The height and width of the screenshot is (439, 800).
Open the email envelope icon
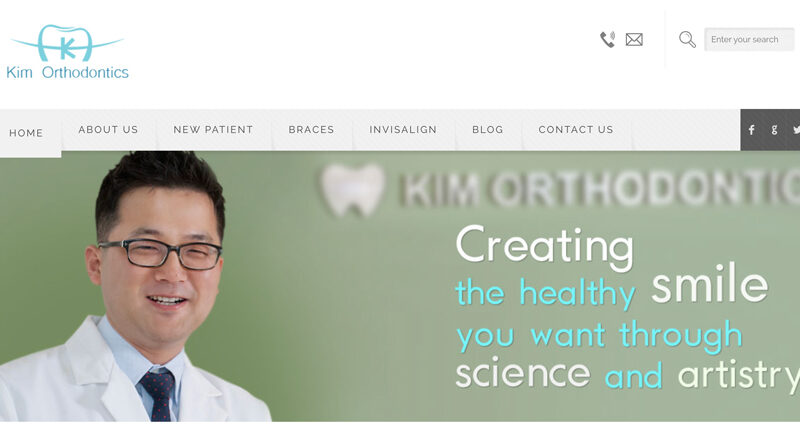pyautogui.click(x=634, y=39)
